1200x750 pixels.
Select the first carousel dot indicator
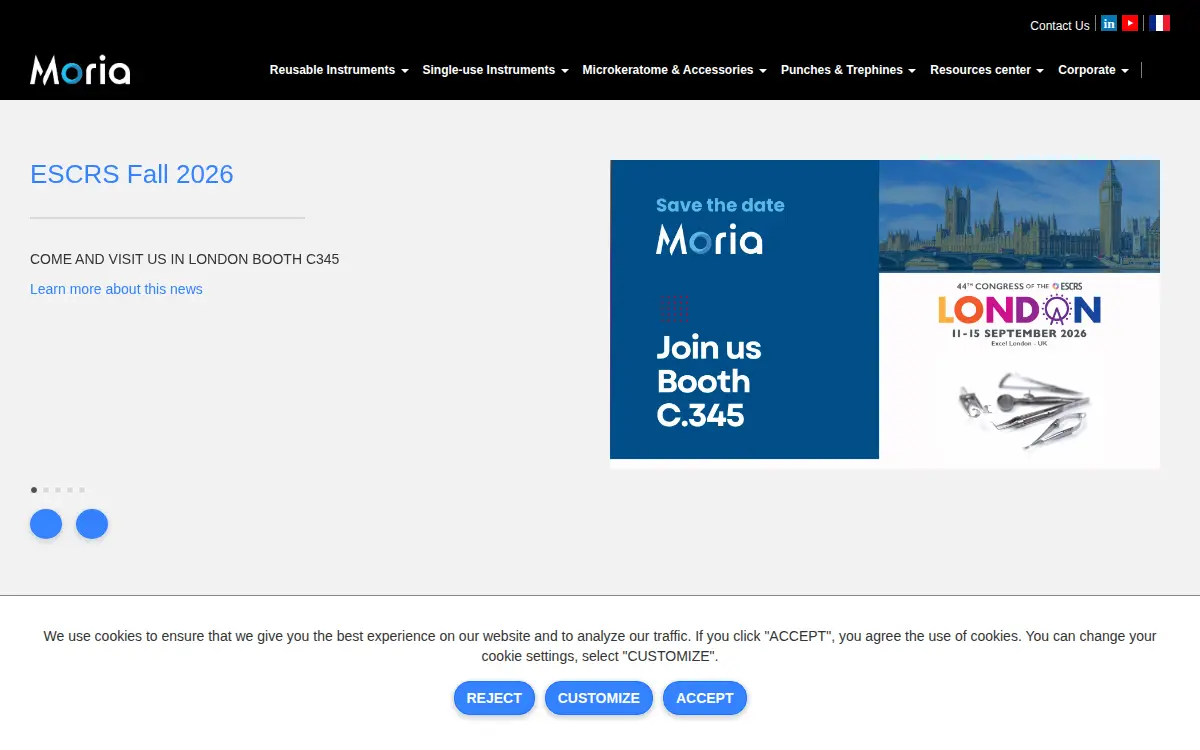click(34, 490)
